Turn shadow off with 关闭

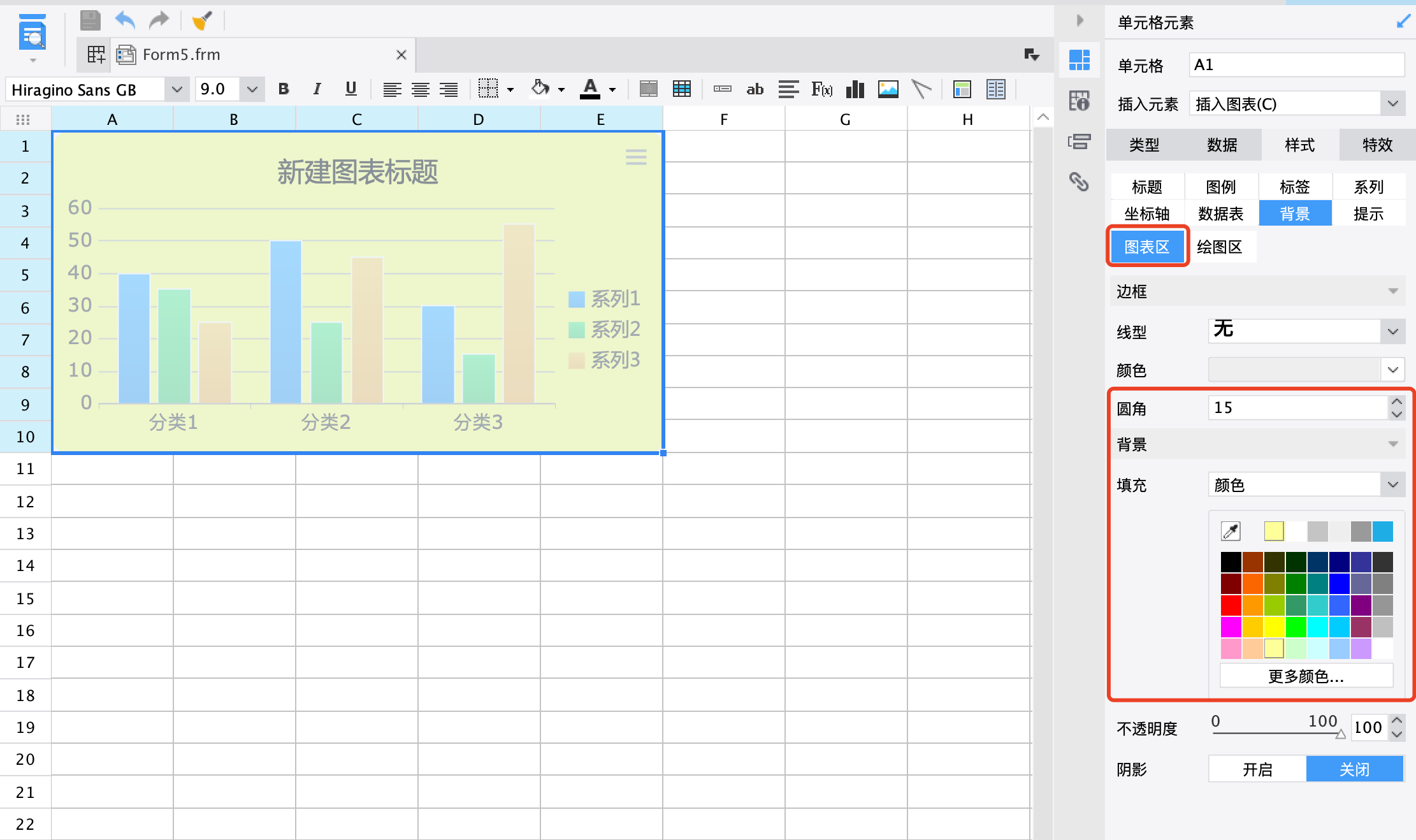(x=1355, y=769)
